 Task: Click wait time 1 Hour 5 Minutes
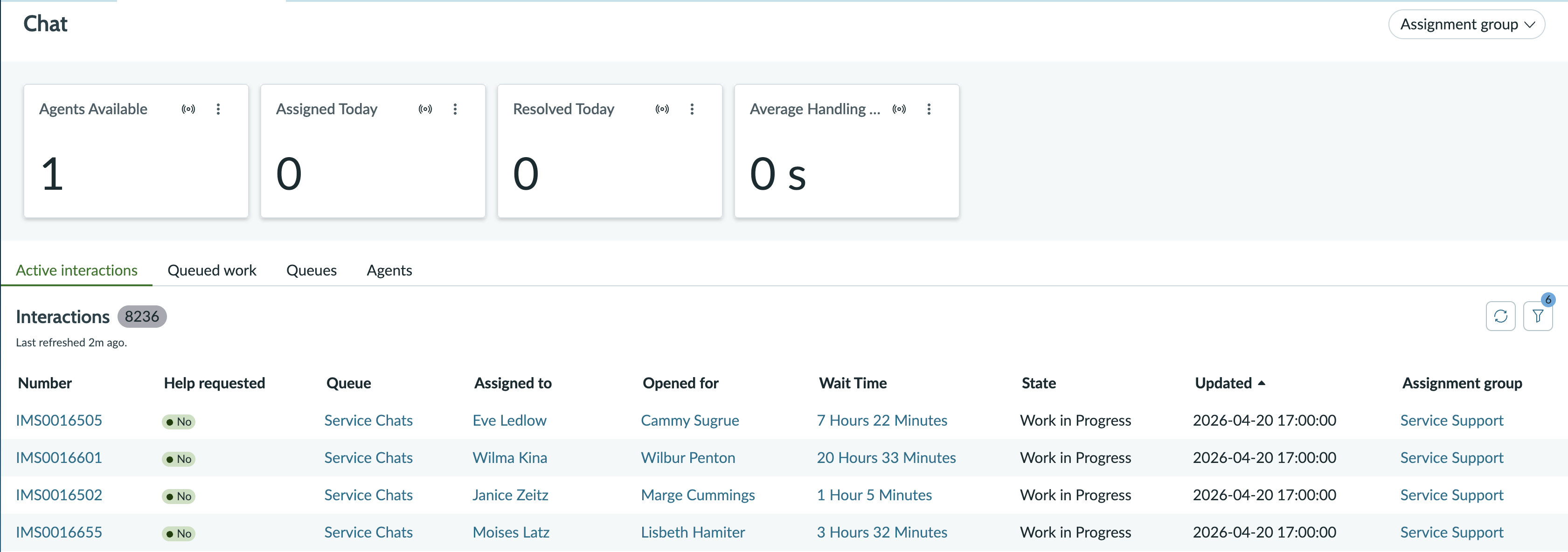(874, 495)
